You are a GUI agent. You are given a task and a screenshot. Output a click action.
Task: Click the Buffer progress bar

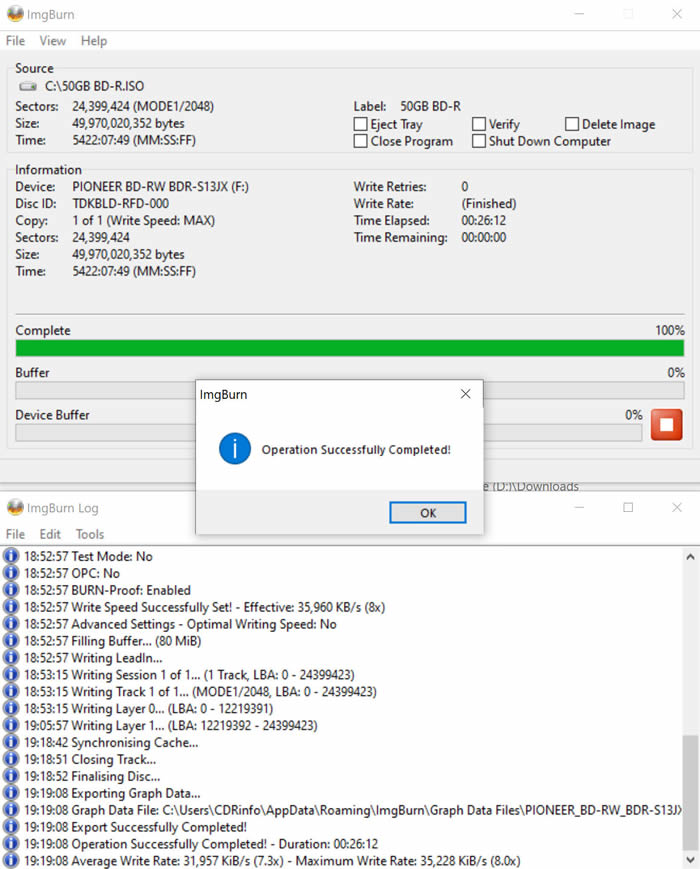[350, 391]
